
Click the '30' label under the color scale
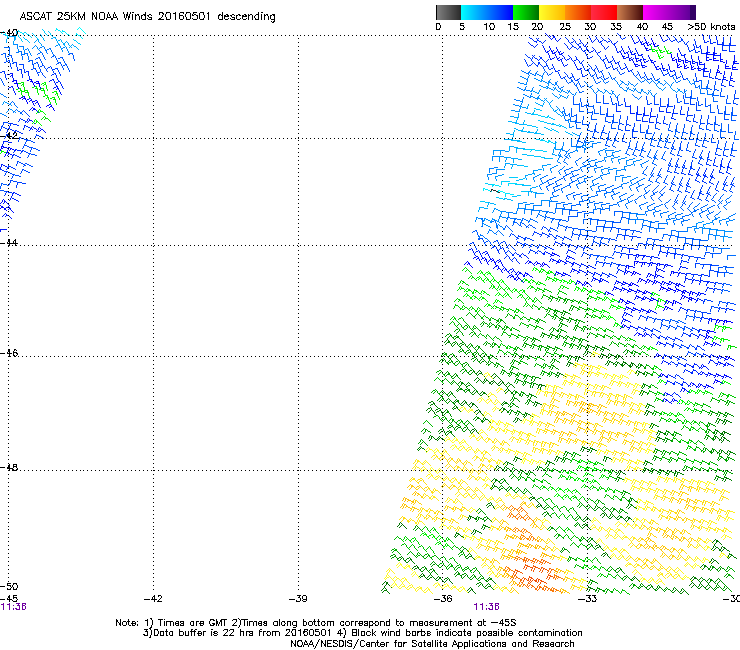590,27
